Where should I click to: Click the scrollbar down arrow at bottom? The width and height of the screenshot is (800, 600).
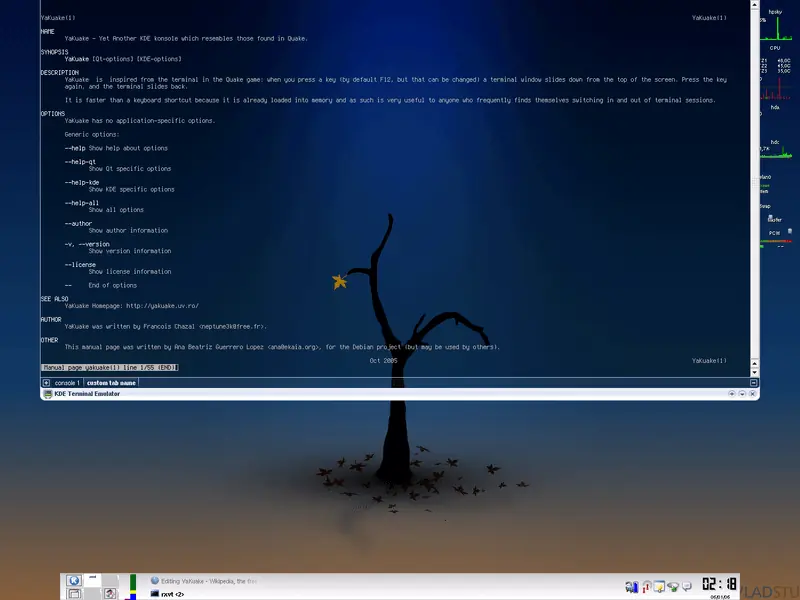coord(755,372)
